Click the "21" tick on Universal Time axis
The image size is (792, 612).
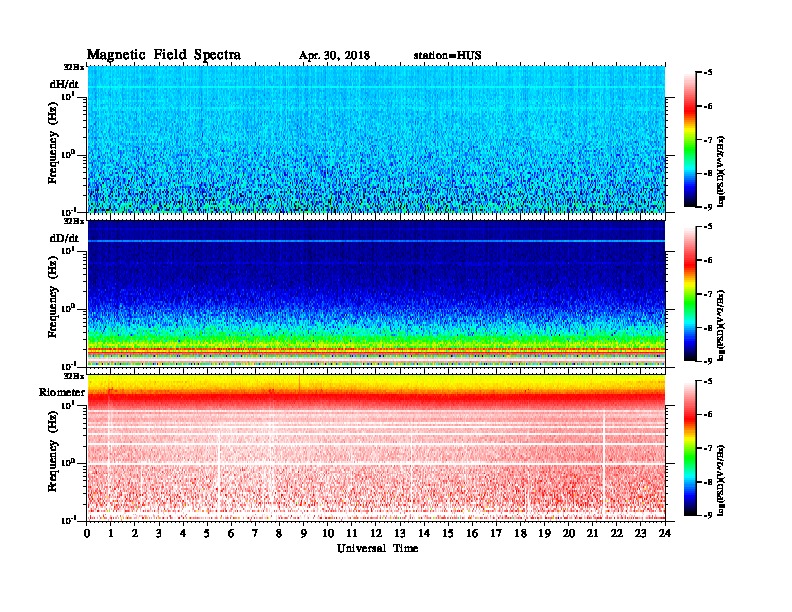click(592, 534)
